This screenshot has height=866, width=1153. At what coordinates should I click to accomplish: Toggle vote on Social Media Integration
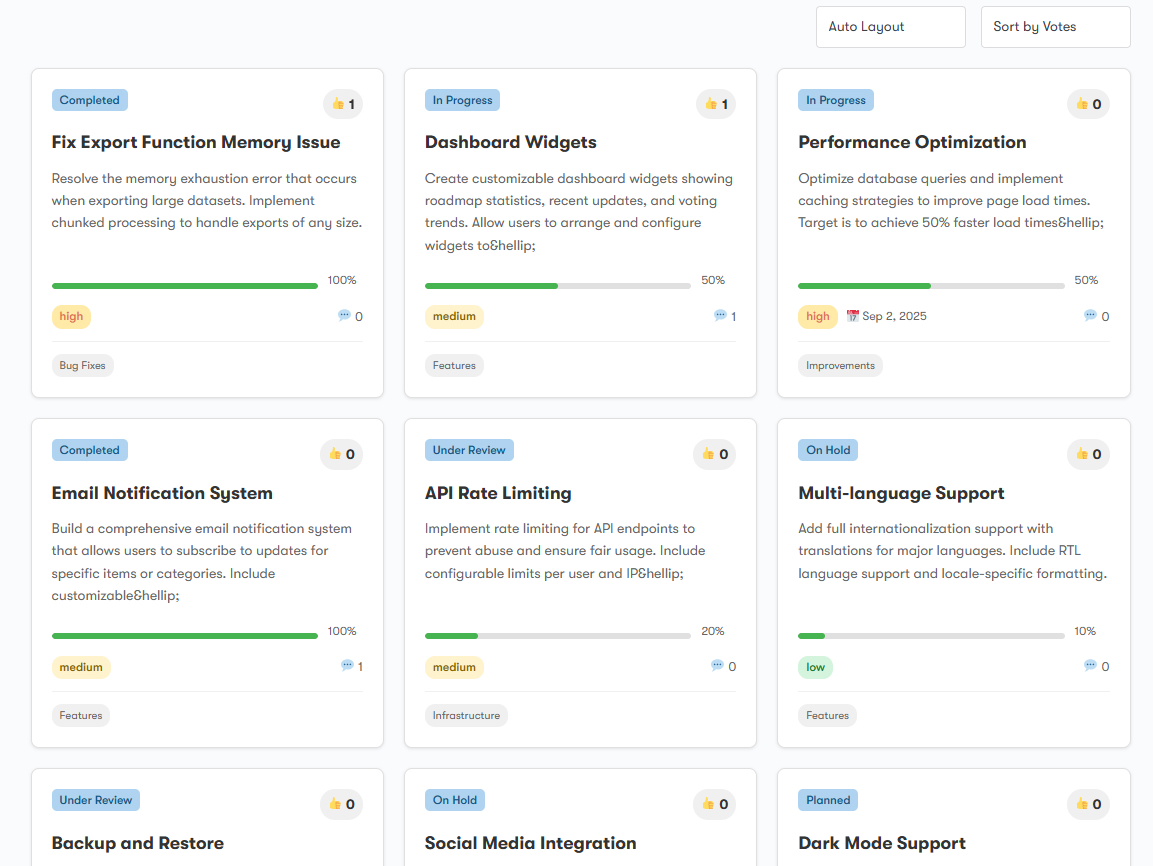coord(715,804)
